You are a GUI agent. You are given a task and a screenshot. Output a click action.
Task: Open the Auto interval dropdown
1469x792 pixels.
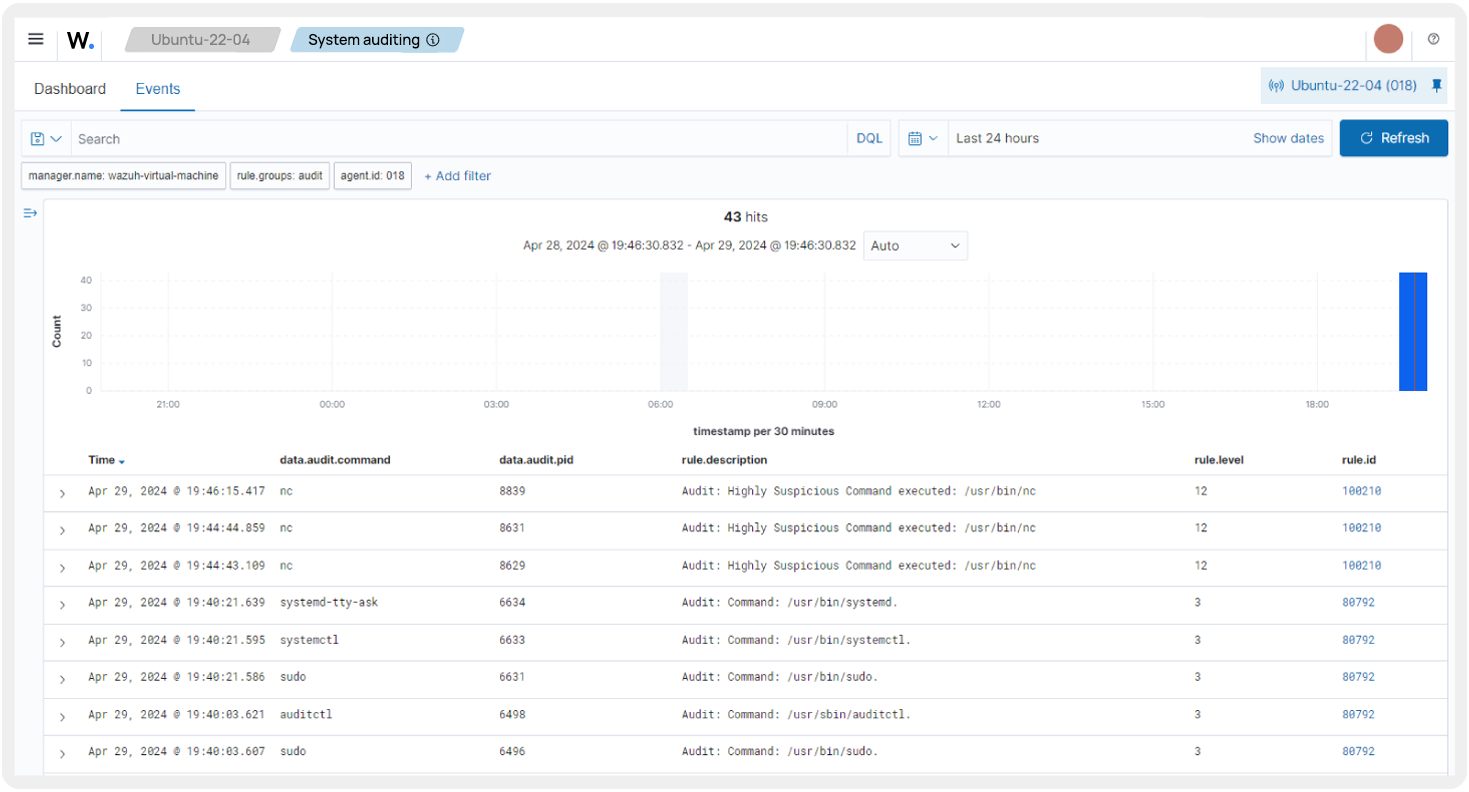913,245
